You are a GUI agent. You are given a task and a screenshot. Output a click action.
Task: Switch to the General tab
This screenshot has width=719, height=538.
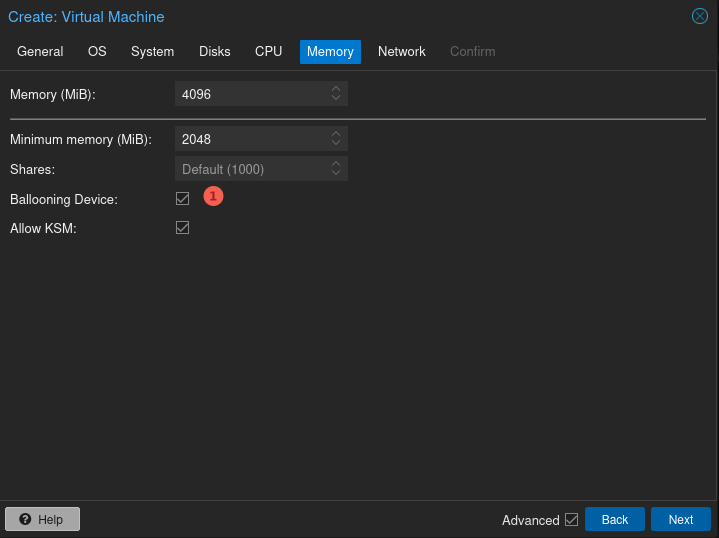pos(40,51)
